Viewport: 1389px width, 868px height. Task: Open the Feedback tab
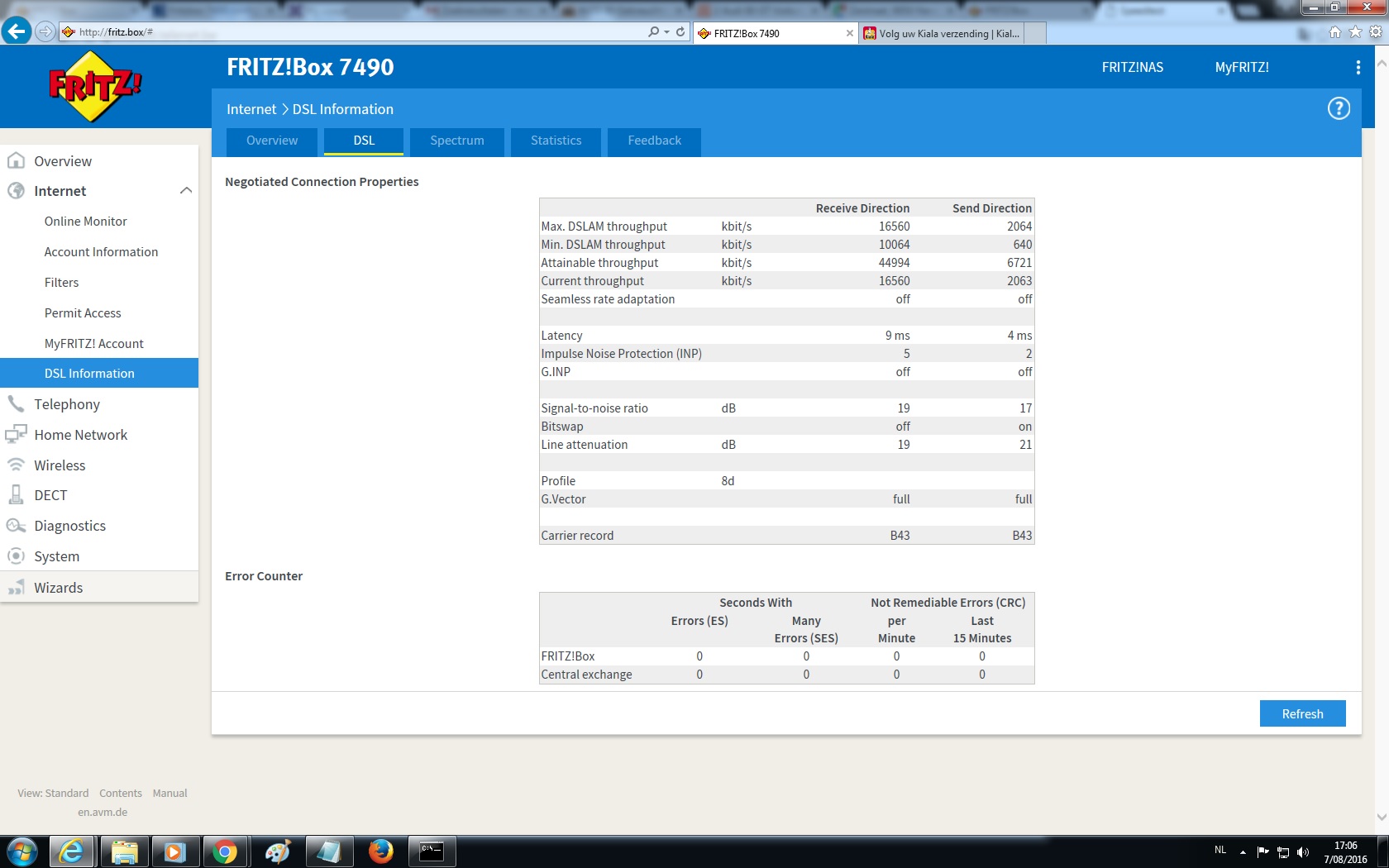654,141
